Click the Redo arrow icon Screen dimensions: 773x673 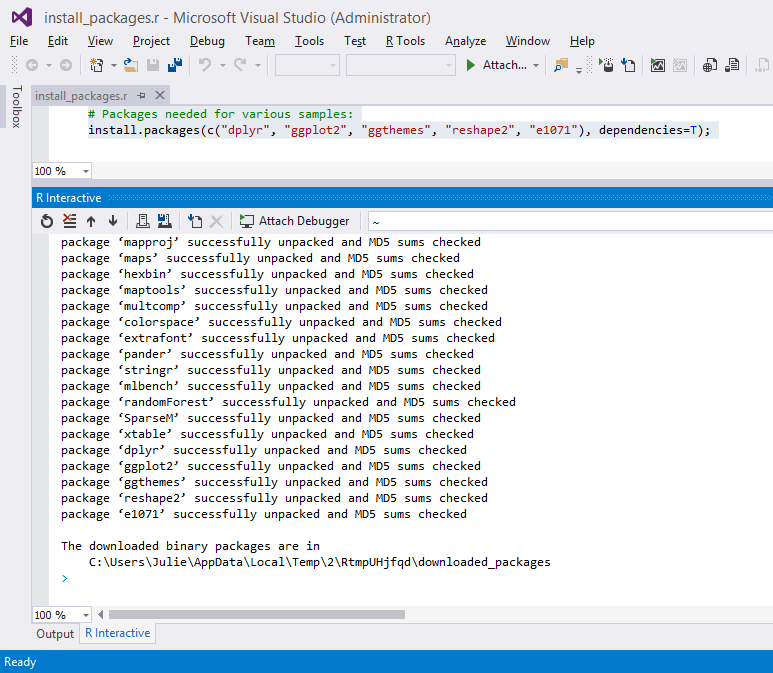[x=240, y=65]
